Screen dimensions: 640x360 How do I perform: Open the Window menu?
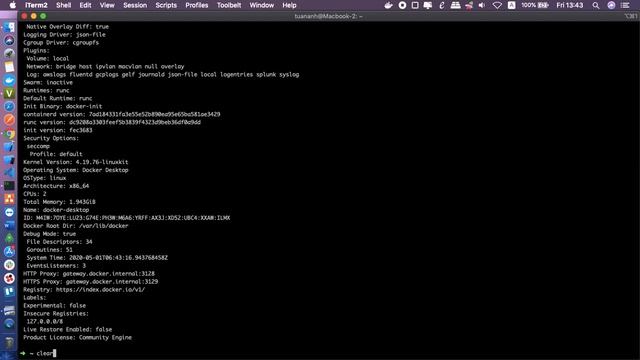click(x=262, y=5)
